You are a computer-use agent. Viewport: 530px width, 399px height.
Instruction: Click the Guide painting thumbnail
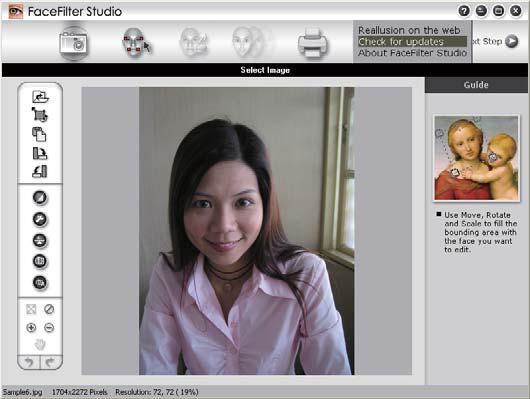[x=477, y=158]
